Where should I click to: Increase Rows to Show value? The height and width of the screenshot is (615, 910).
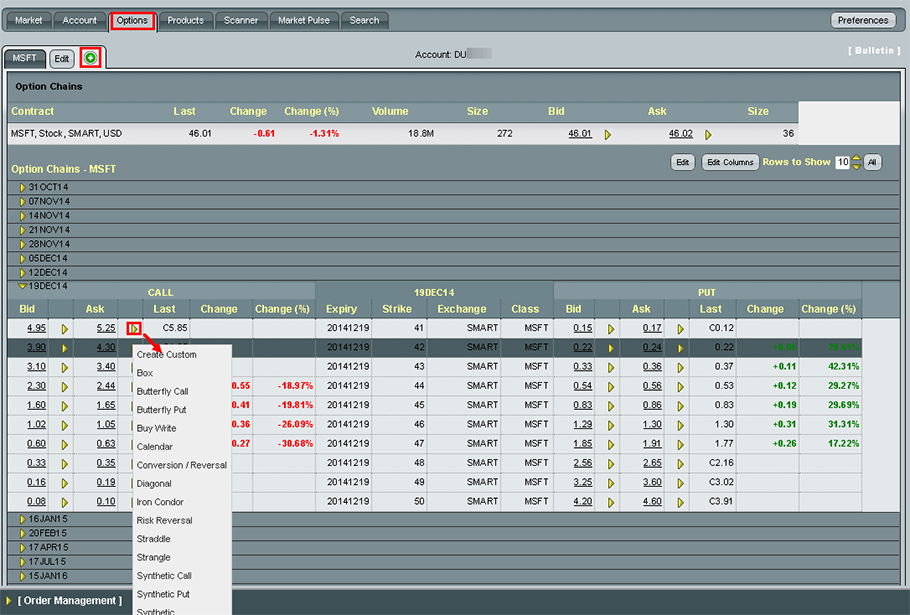[857, 158]
